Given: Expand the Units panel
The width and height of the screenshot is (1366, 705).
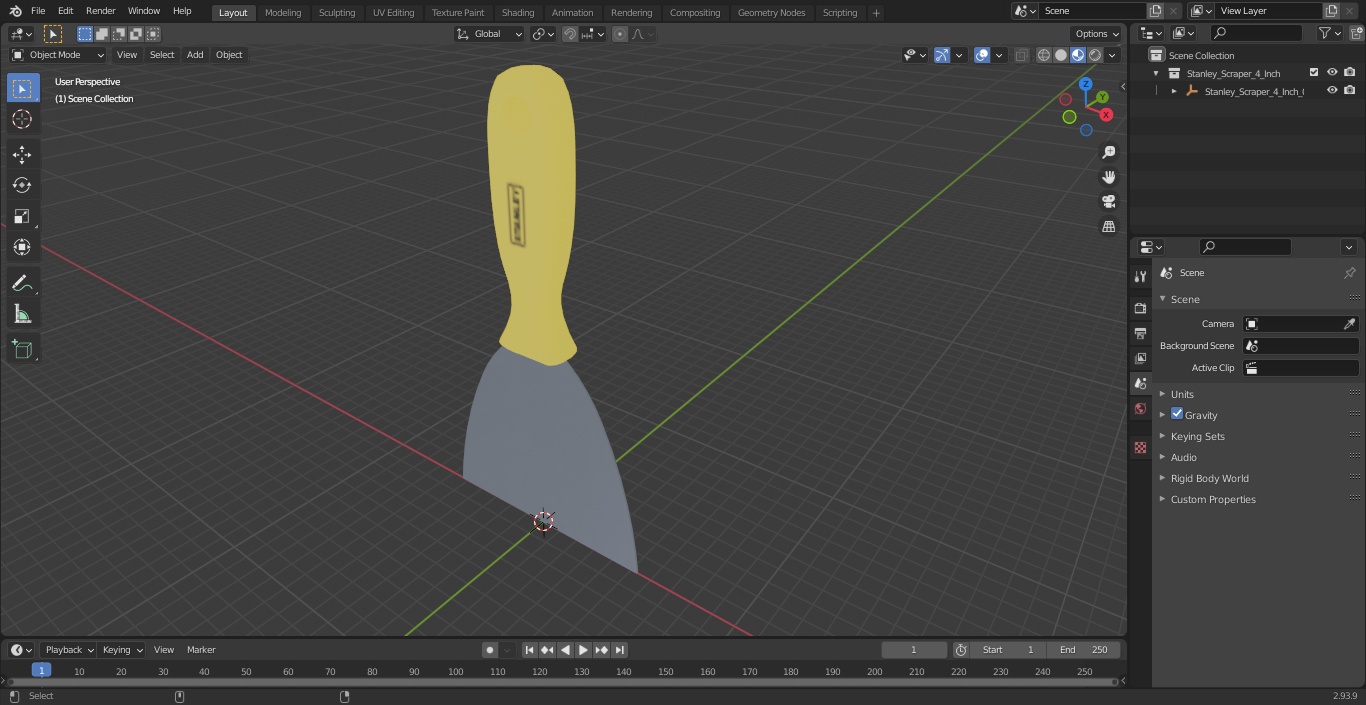Looking at the screenshot, I should (x=1182, y=394).
